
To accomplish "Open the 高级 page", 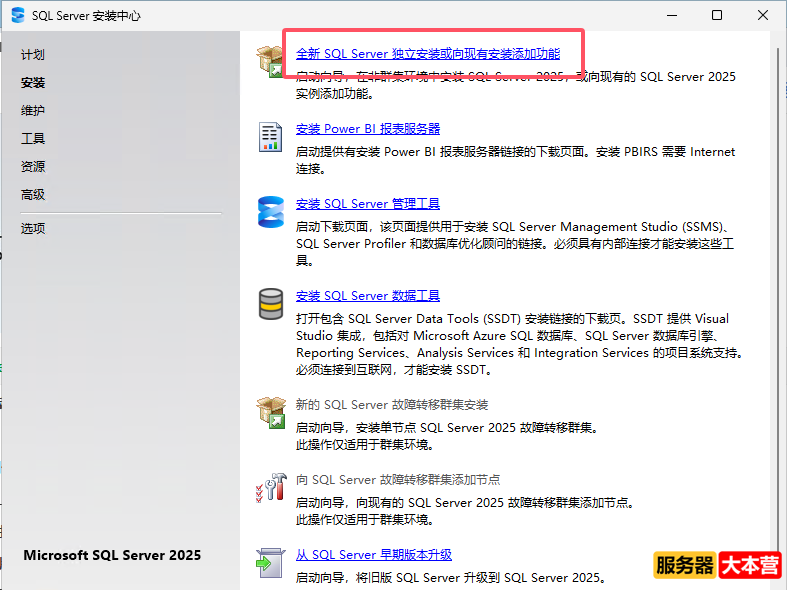I will pyautogui.click(x=33, y=195).
